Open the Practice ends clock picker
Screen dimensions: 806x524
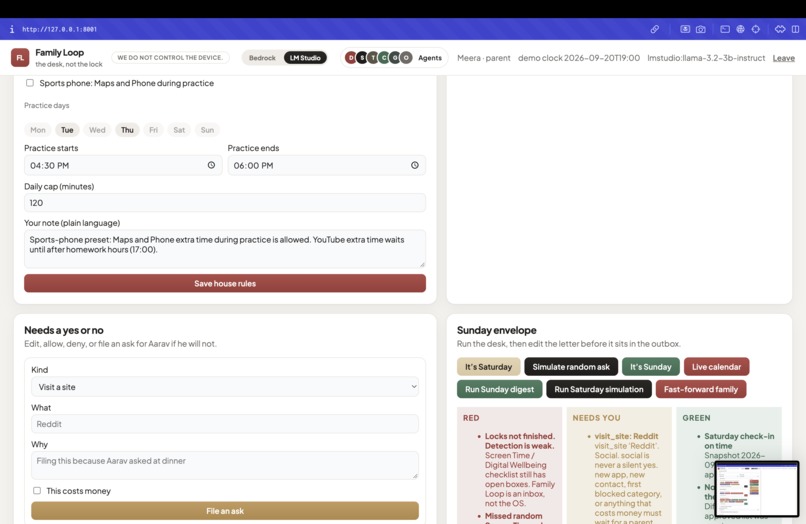pyautogui.click(x=415, y=165)
